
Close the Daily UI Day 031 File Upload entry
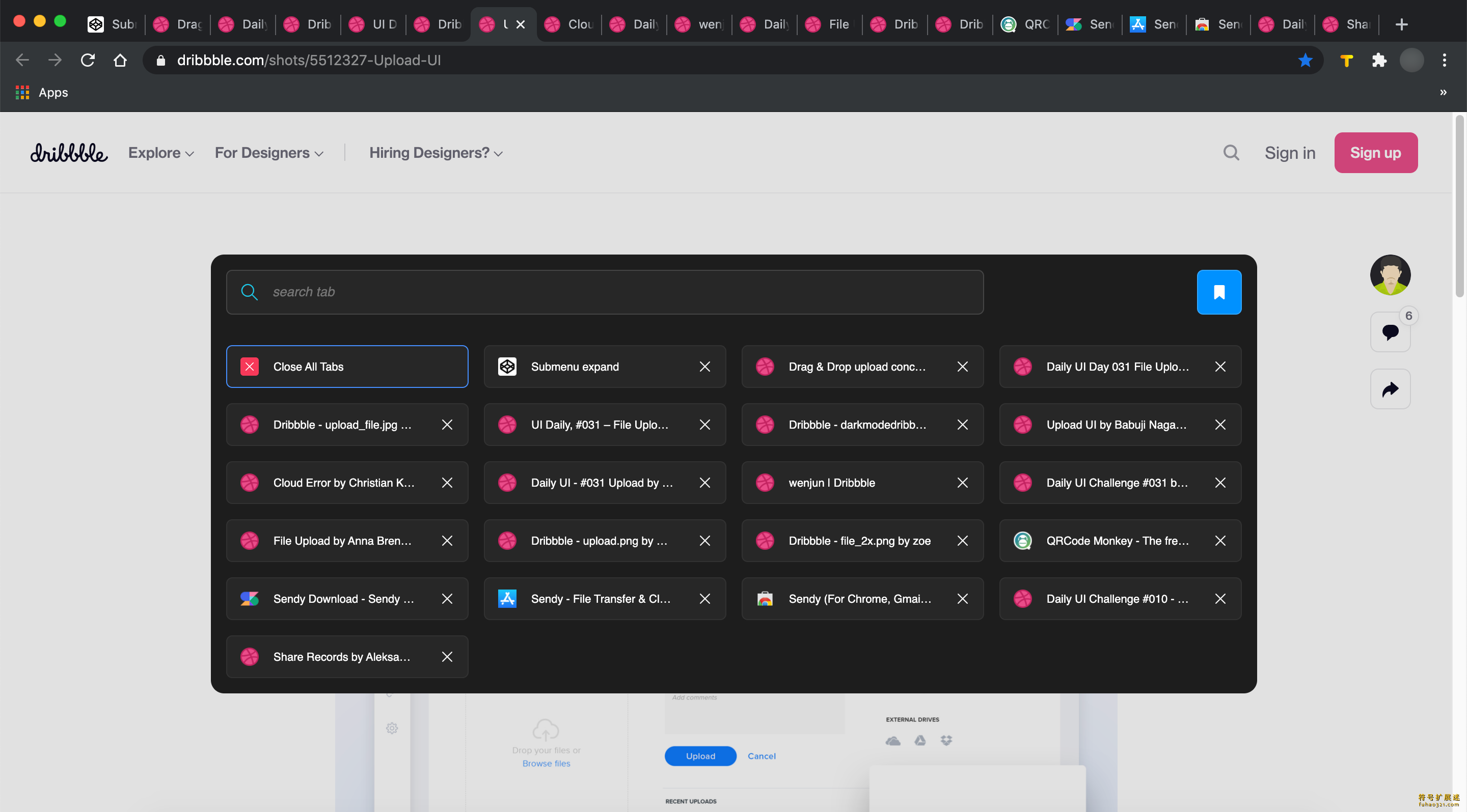pos(1220,367)
